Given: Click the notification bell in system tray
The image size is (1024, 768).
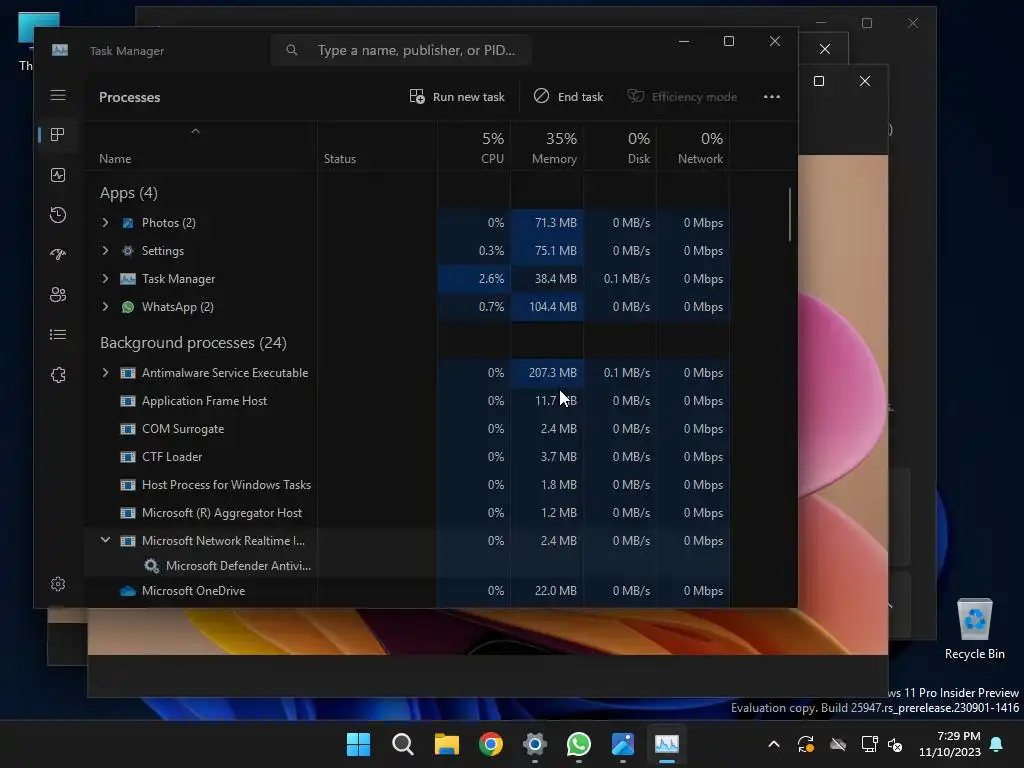Looking at the screenshot, I should point(997,744).
